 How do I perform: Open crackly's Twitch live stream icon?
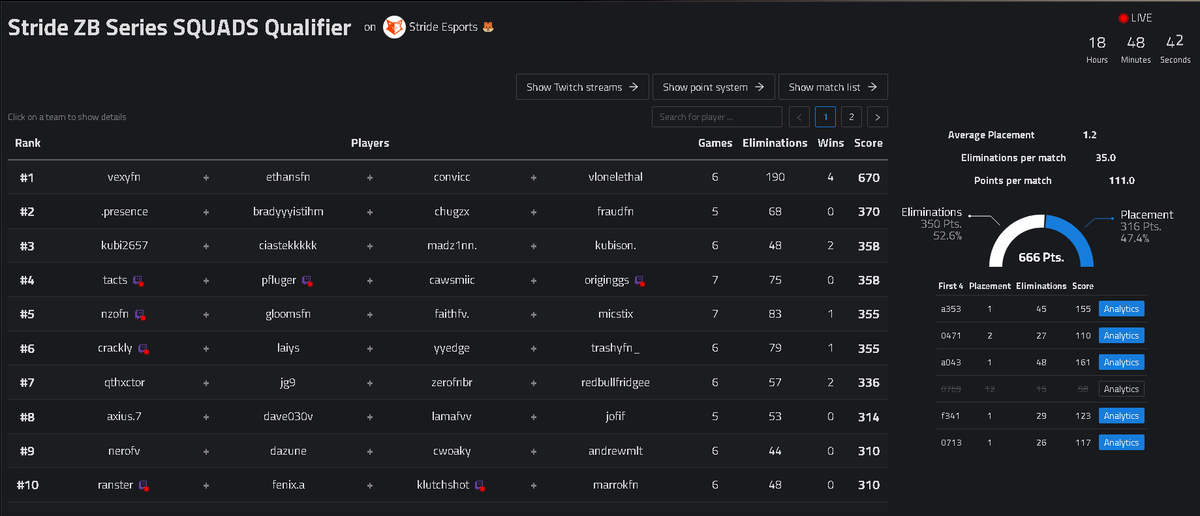pos(143,348)
